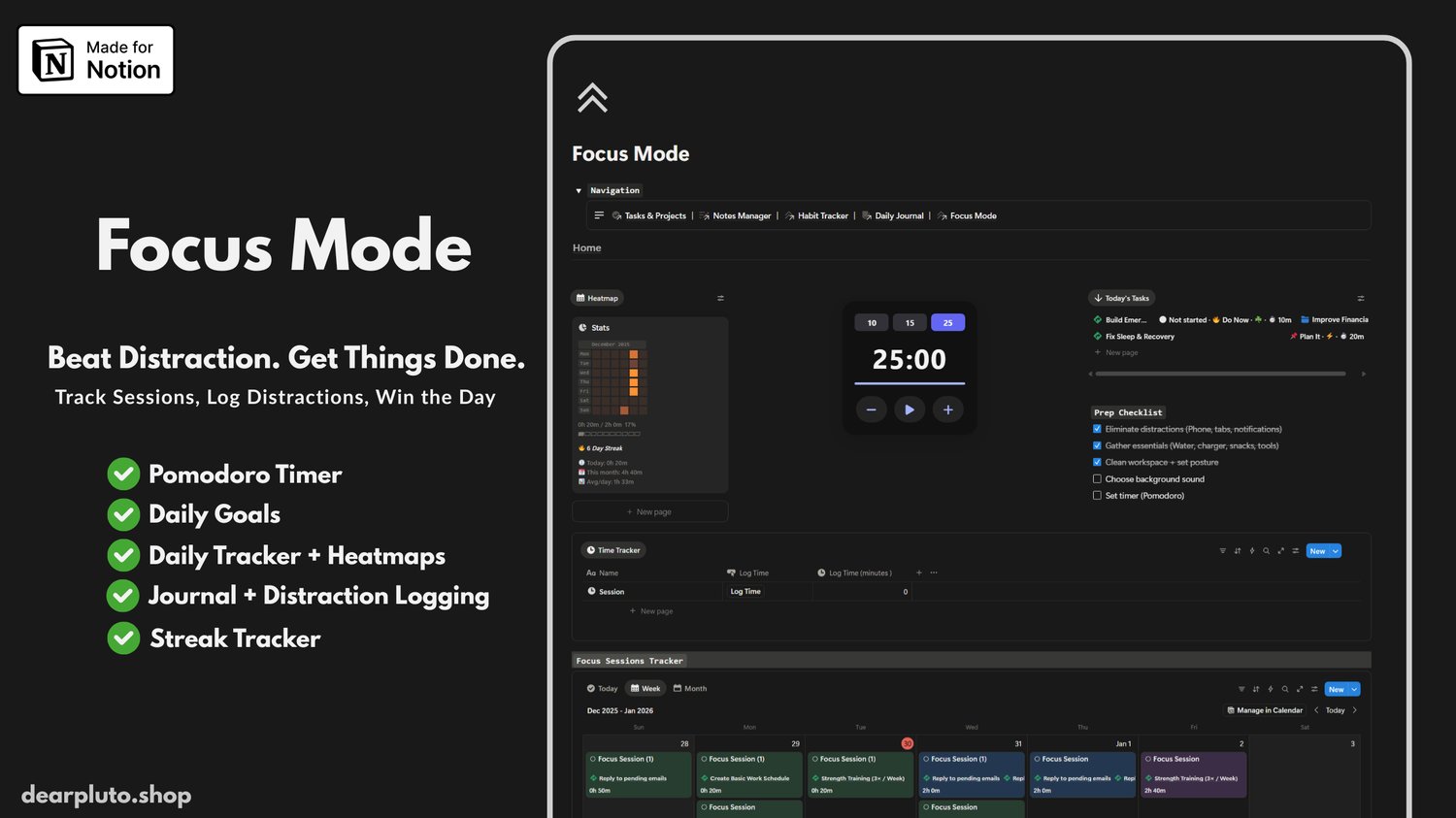Add New page under Today's Tasks list
This screenshot has width=1456, height=818.
tap(1116, 352)
